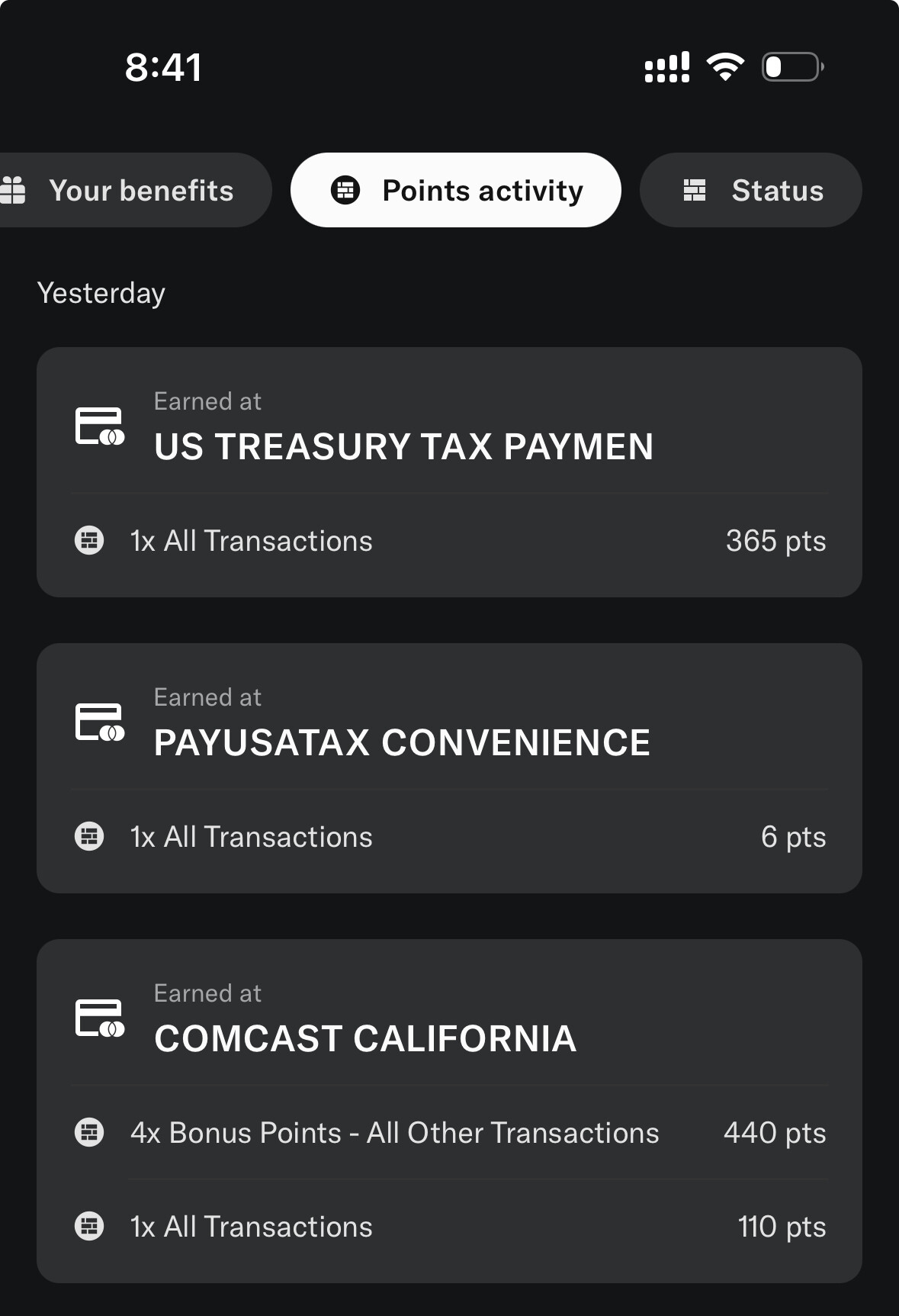Tap points icon beside 6 pts row

coord(89,837)
